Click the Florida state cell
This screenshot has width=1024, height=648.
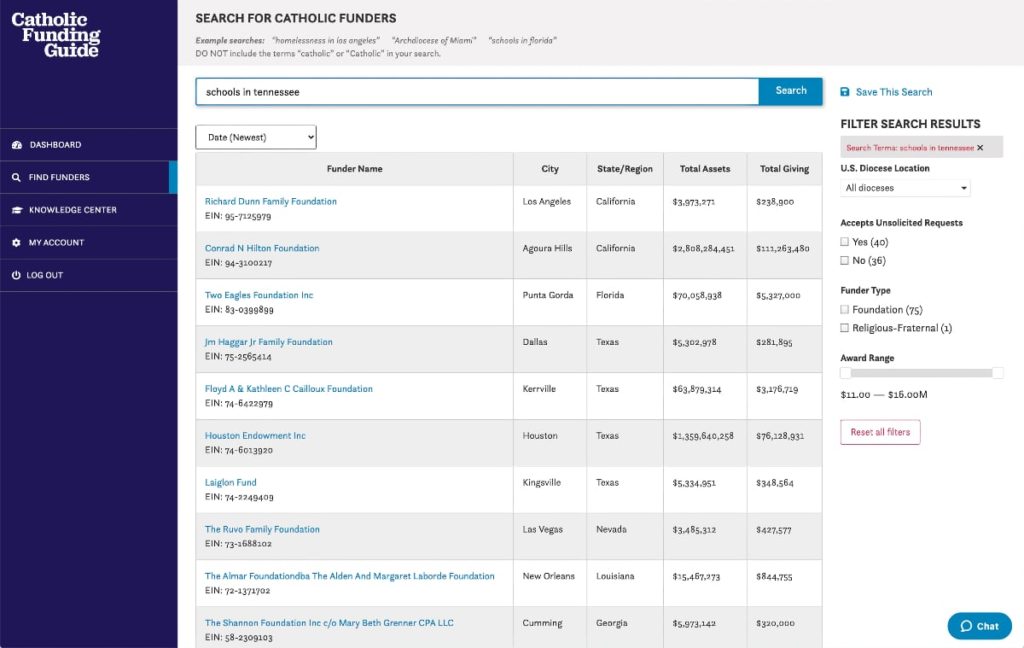tap(610, 295)
